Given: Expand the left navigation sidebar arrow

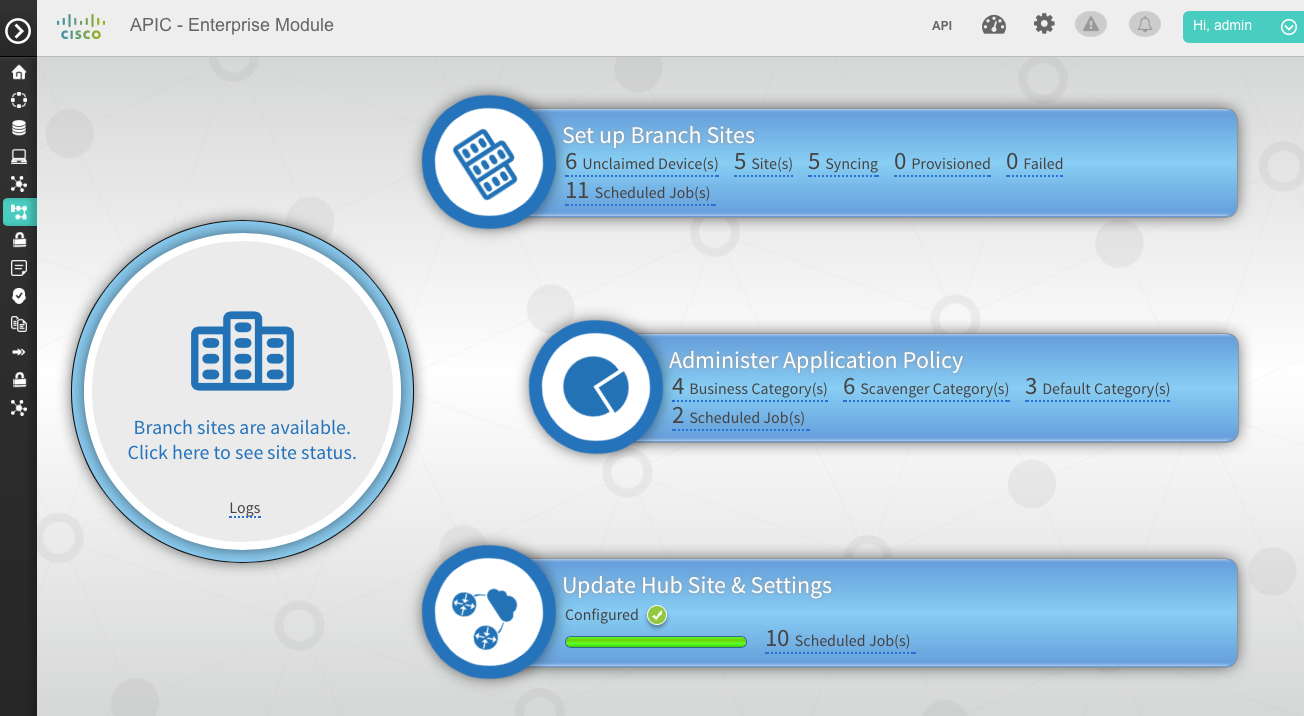Looking at the screenshot, I should pos(18,31).
